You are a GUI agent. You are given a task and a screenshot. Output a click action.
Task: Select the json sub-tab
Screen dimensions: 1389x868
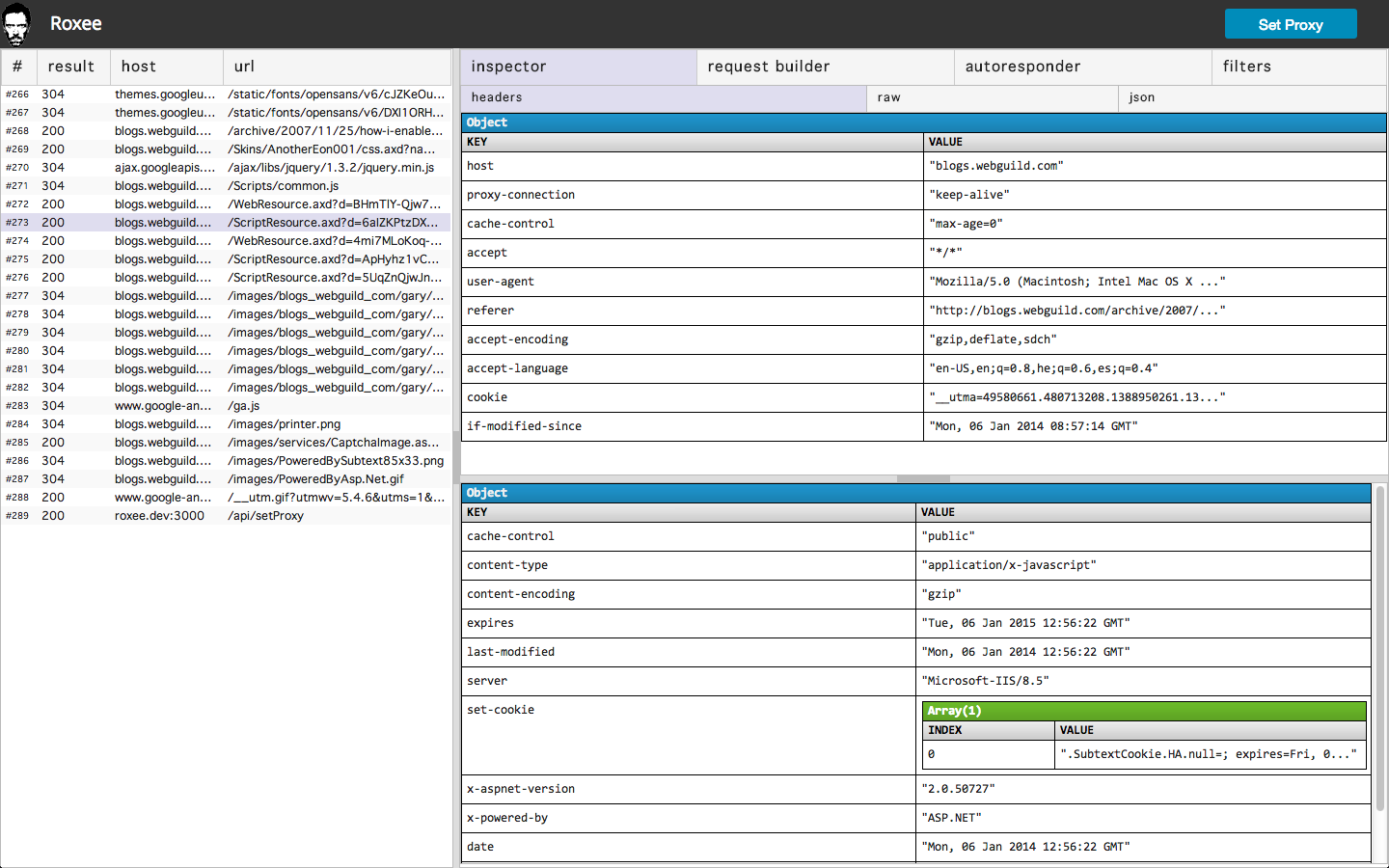click(1253, 97)
